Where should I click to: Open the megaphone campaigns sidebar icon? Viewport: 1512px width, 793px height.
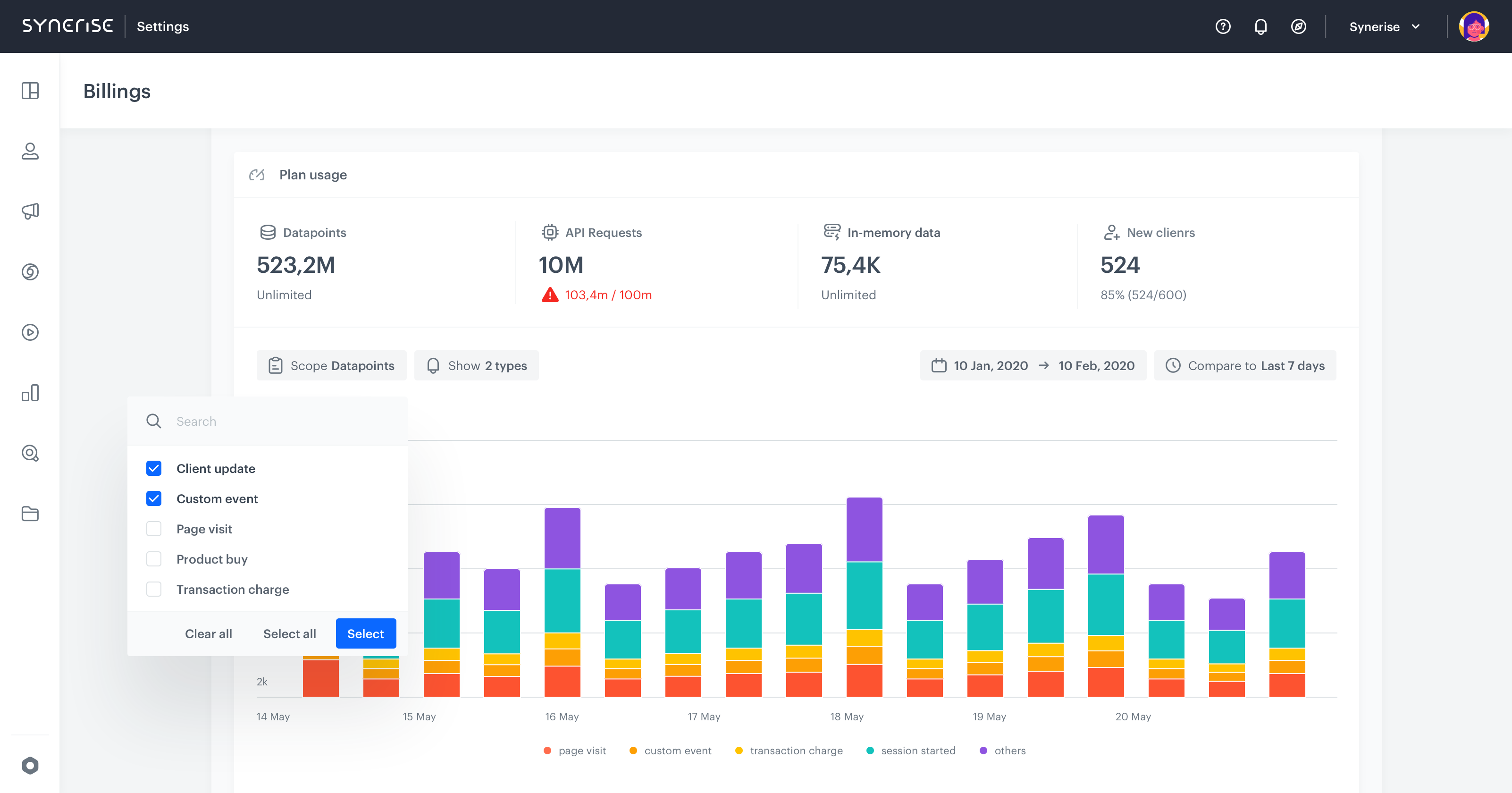tap(30, 211)
